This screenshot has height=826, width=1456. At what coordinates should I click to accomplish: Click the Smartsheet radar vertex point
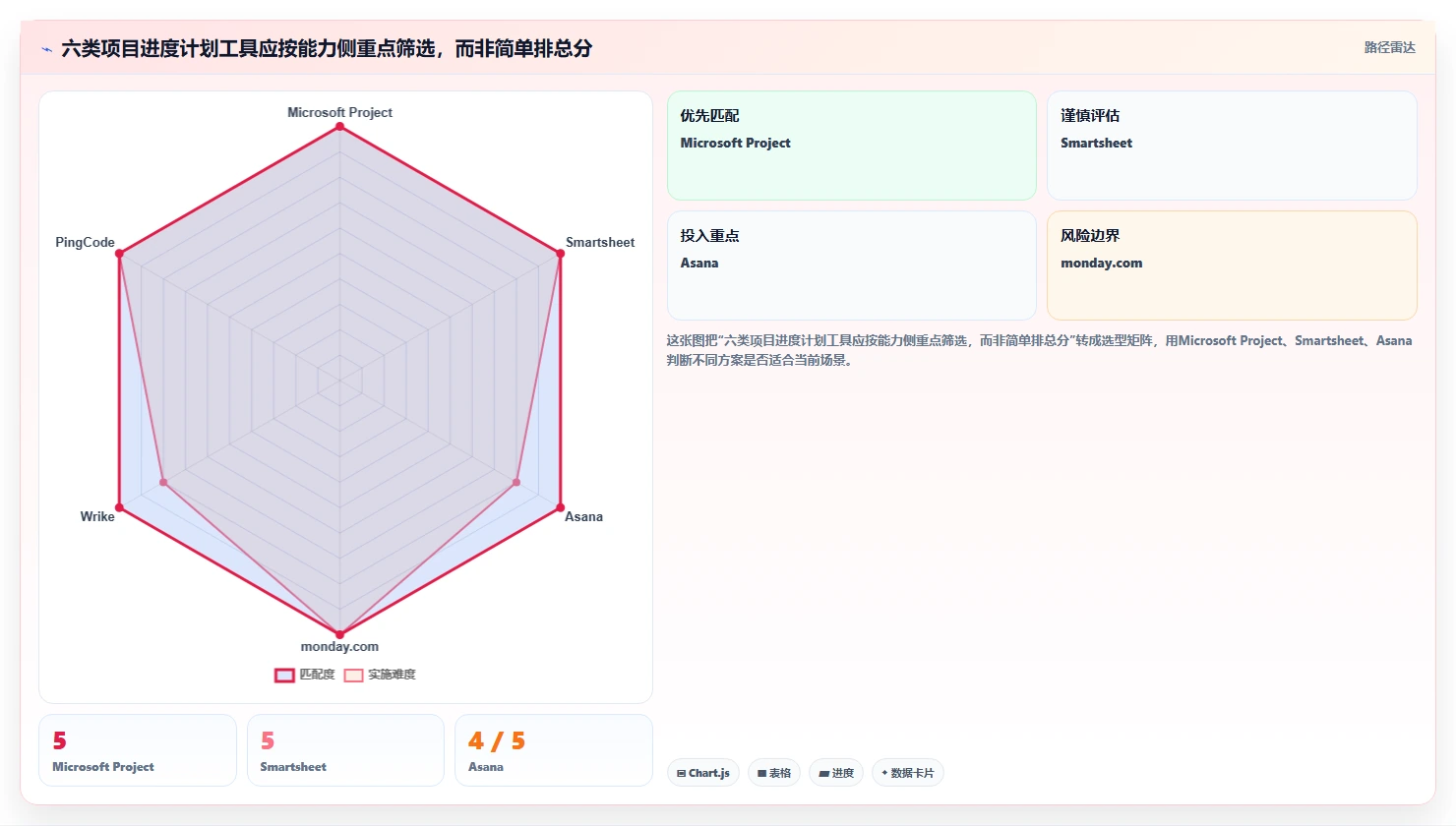(560, 254)
